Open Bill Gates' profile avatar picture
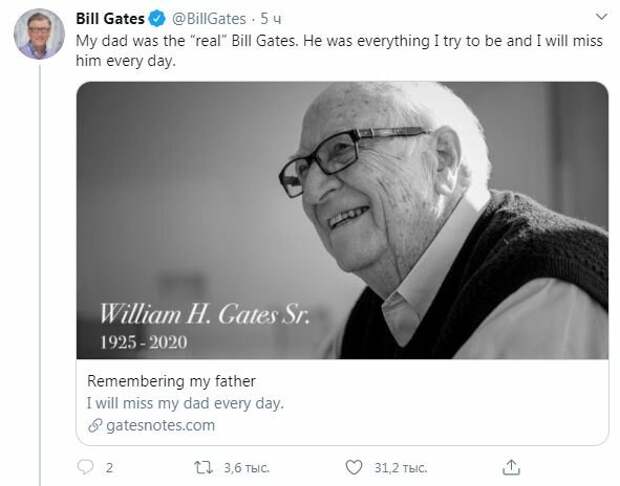 (x=39, y=35)
